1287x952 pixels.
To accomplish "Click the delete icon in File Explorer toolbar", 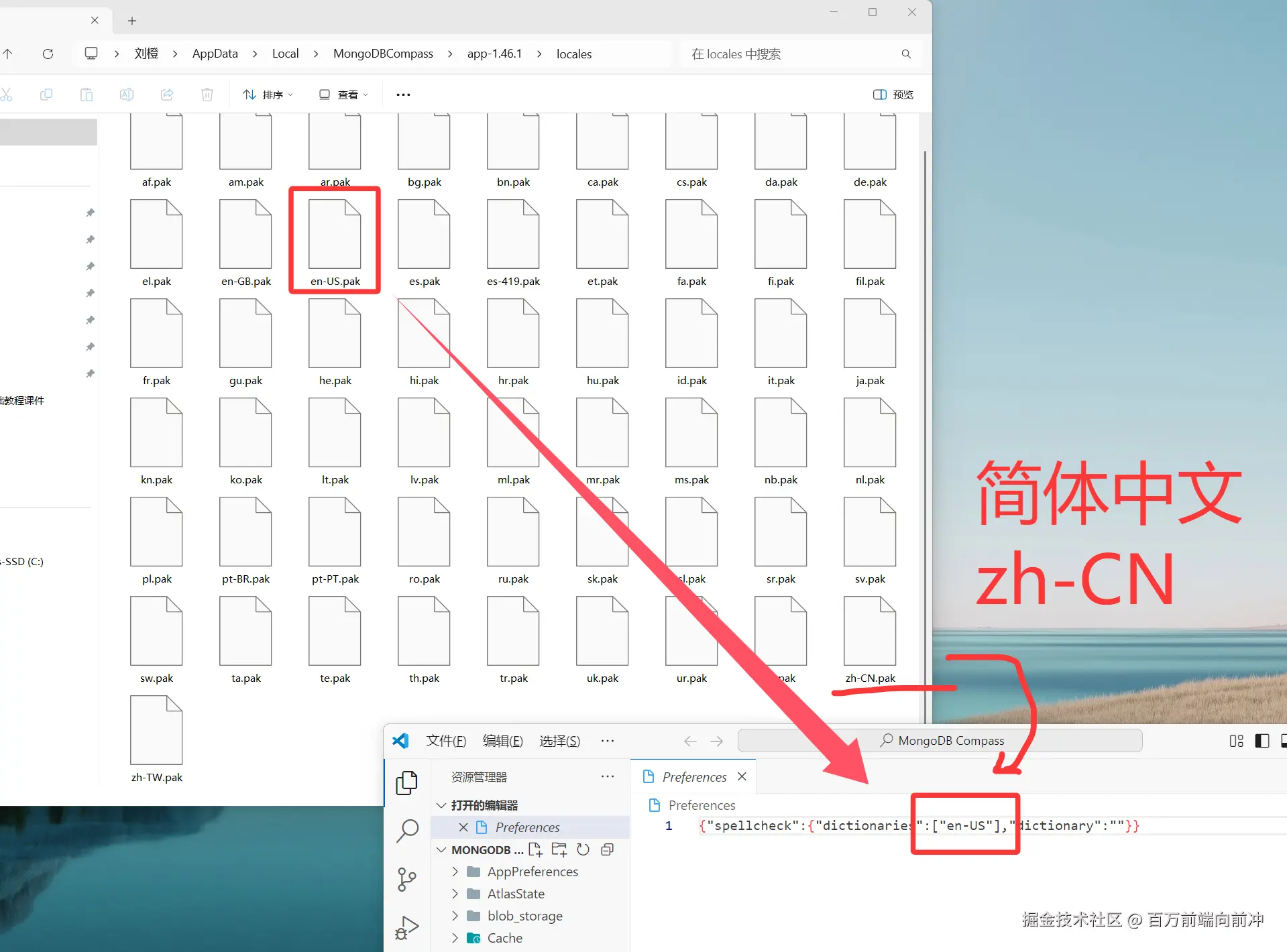I will click(x=207, y=94).
